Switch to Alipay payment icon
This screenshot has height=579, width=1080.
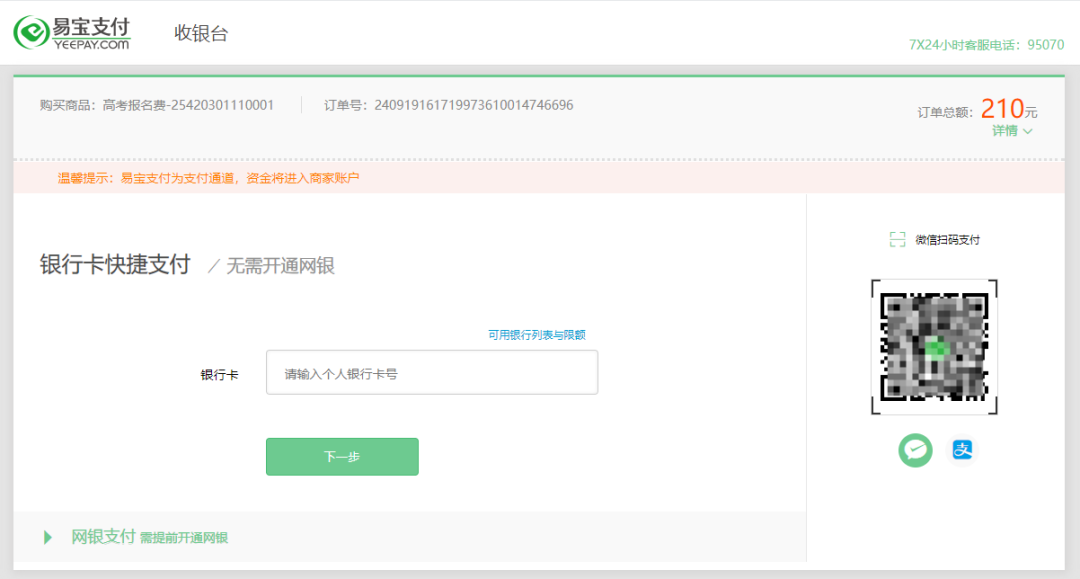coord(962,450)
